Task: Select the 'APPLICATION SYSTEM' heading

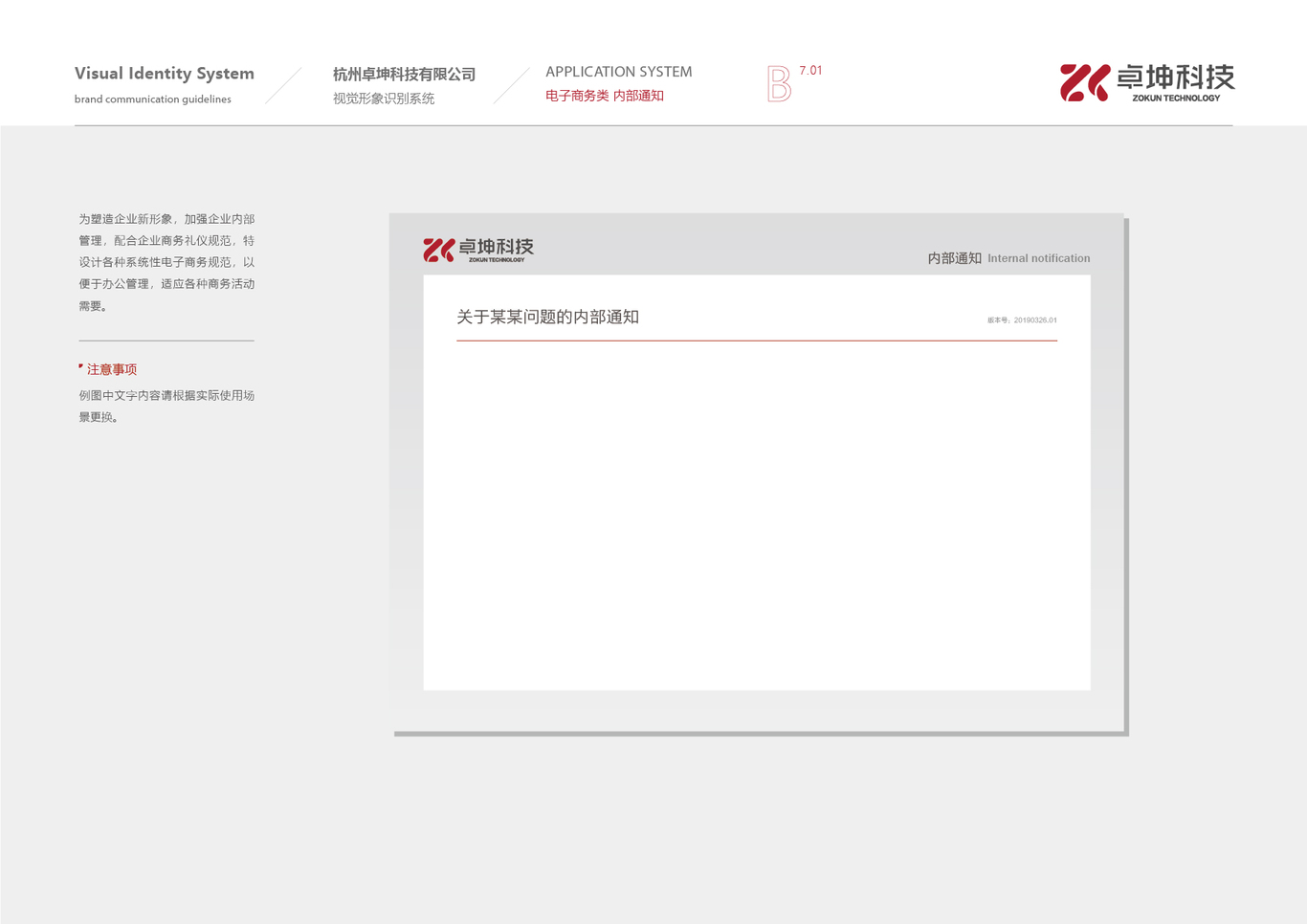Action: pyautogui.click(x=619, y=72)
